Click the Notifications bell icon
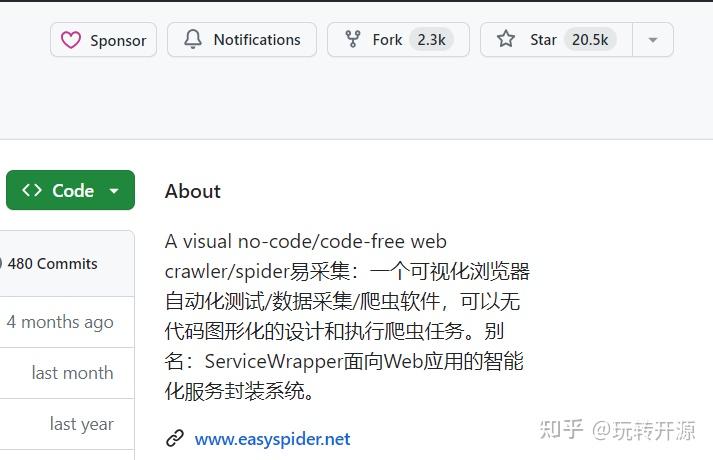The image size is (713, 460). [x=193, y=40]
